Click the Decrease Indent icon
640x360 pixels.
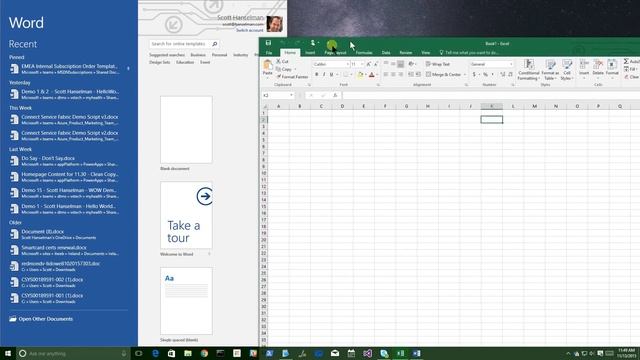point(411,74)
